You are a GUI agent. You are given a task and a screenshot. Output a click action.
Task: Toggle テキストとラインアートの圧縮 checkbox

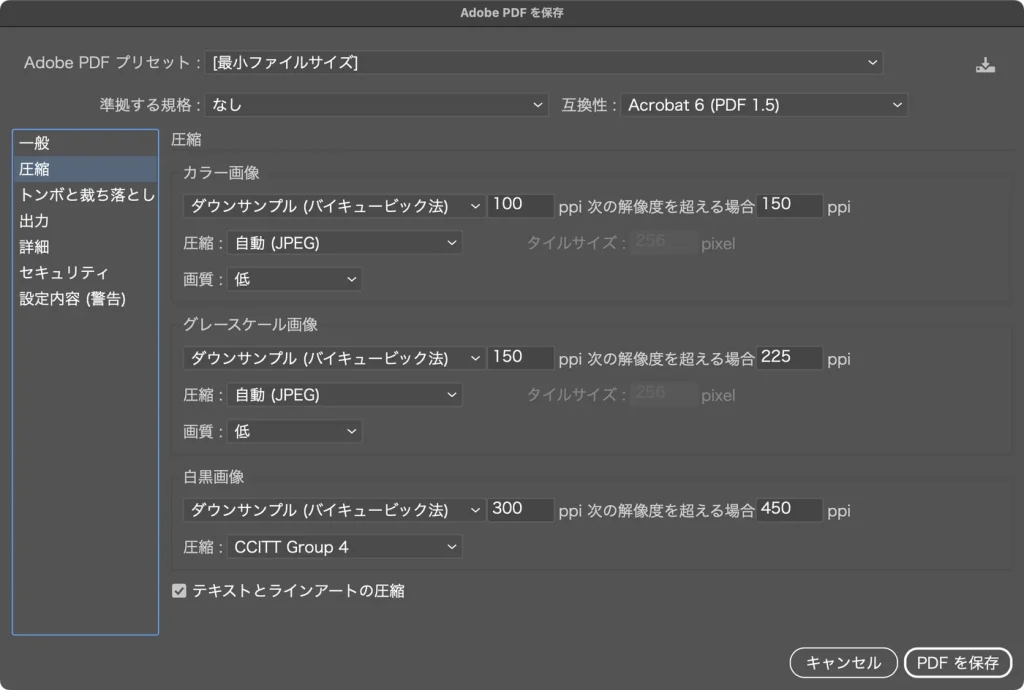tap(179, 591)
